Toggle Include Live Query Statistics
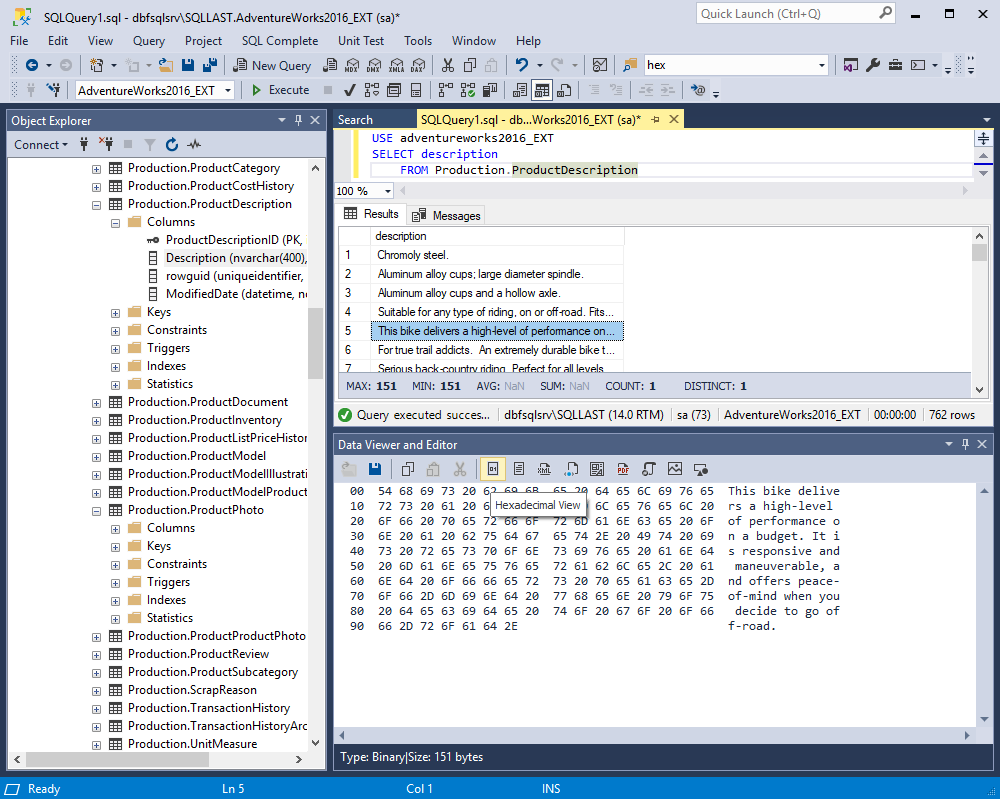This screenshot has width=1000, height=799. [x=467, y=91]
